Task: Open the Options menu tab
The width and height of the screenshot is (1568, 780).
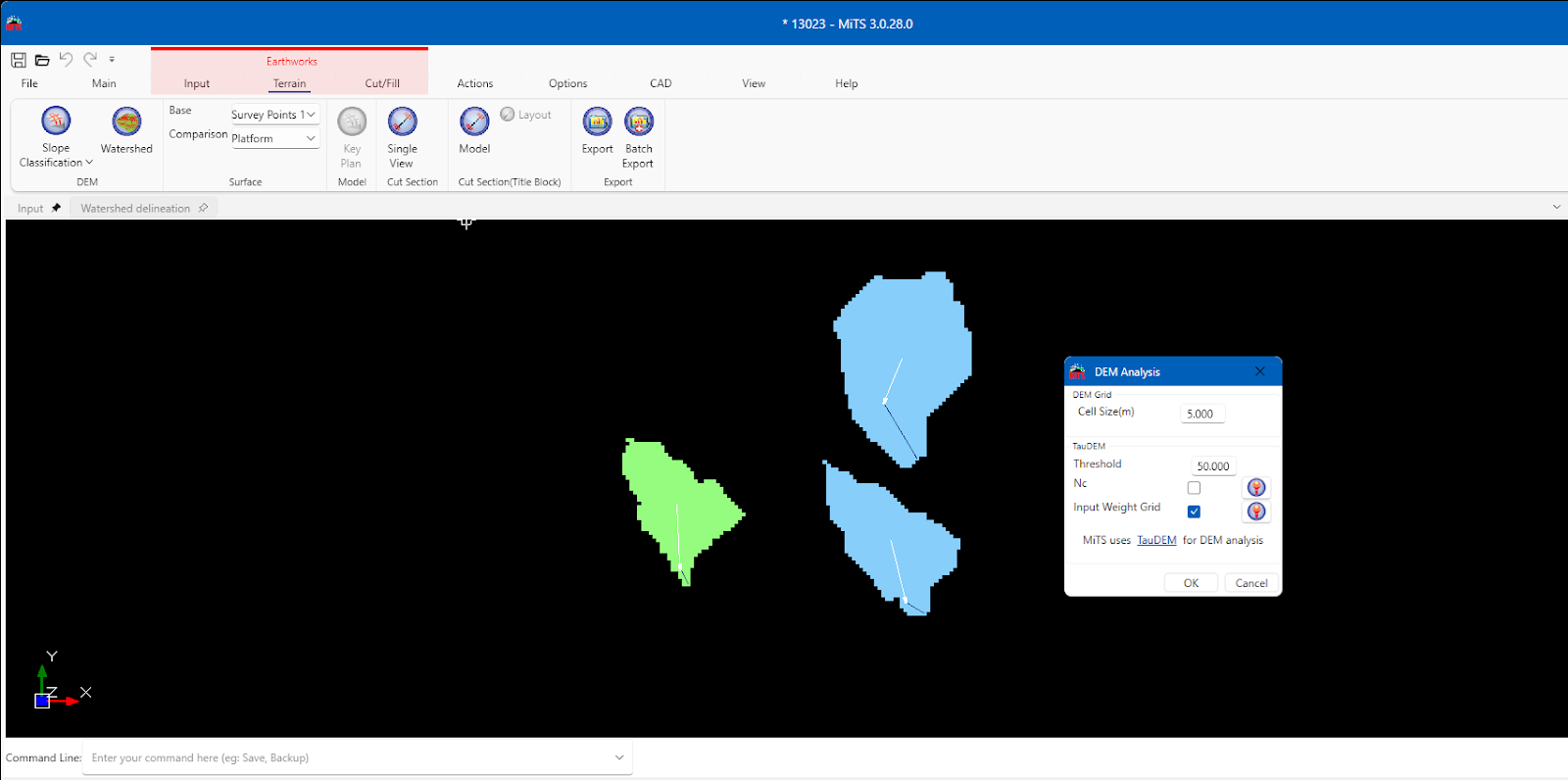Action: pyautogui.click(x=567, y=83)
